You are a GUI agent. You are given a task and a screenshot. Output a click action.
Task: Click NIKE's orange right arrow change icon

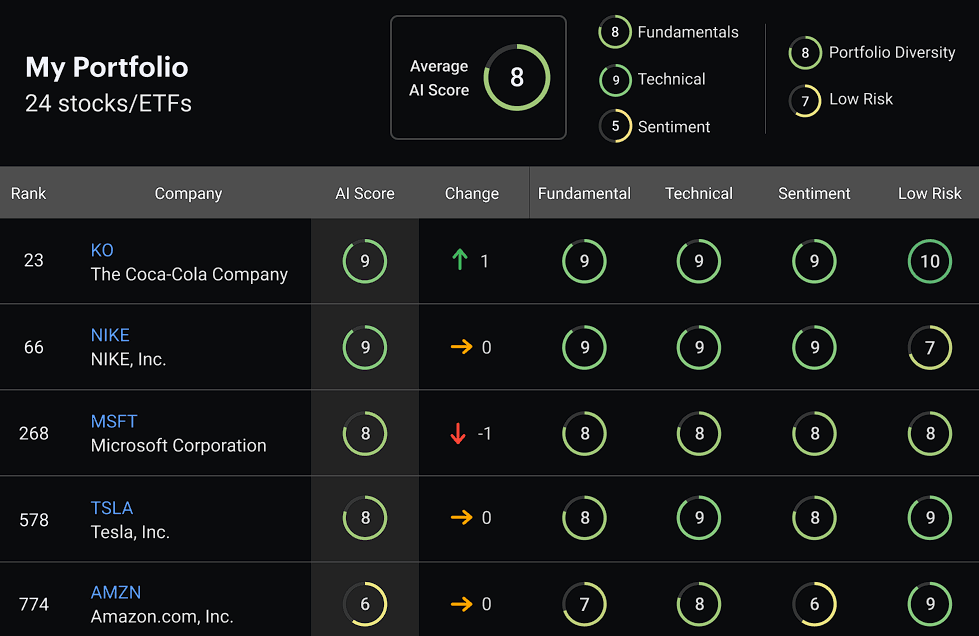pos(461,346)
